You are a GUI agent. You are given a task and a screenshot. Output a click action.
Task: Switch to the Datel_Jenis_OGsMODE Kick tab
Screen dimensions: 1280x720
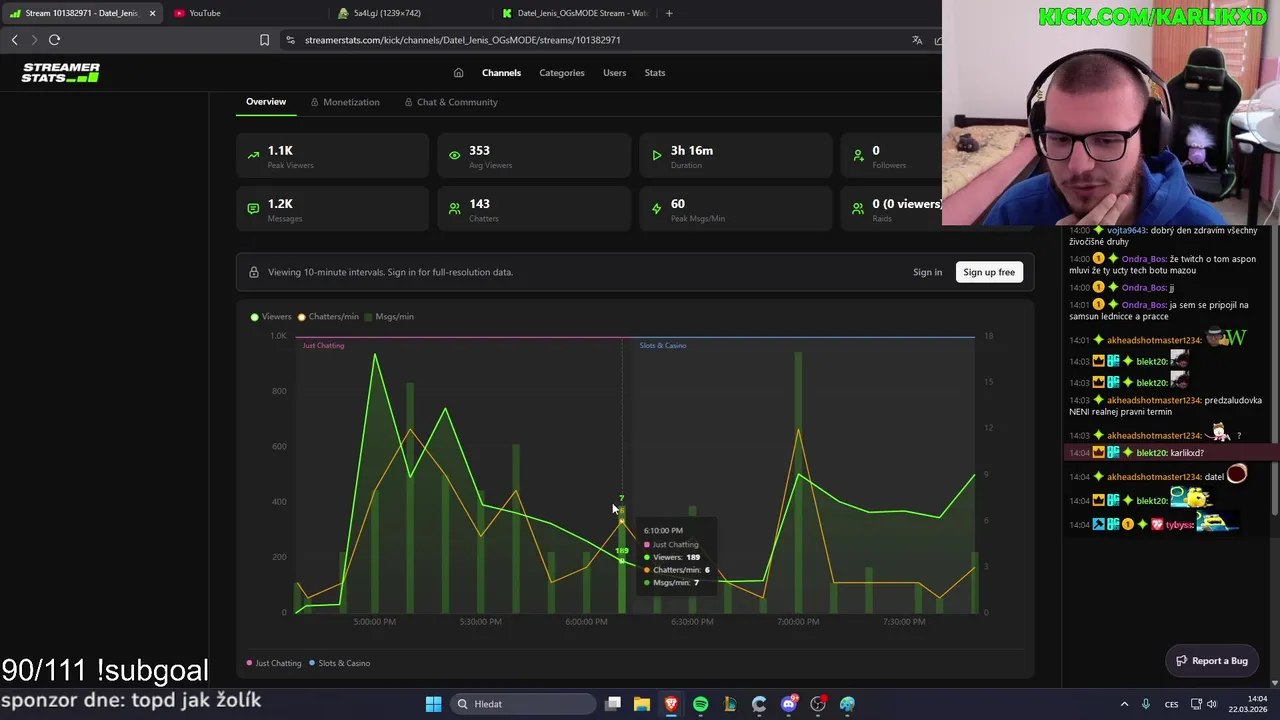(575, 13)
